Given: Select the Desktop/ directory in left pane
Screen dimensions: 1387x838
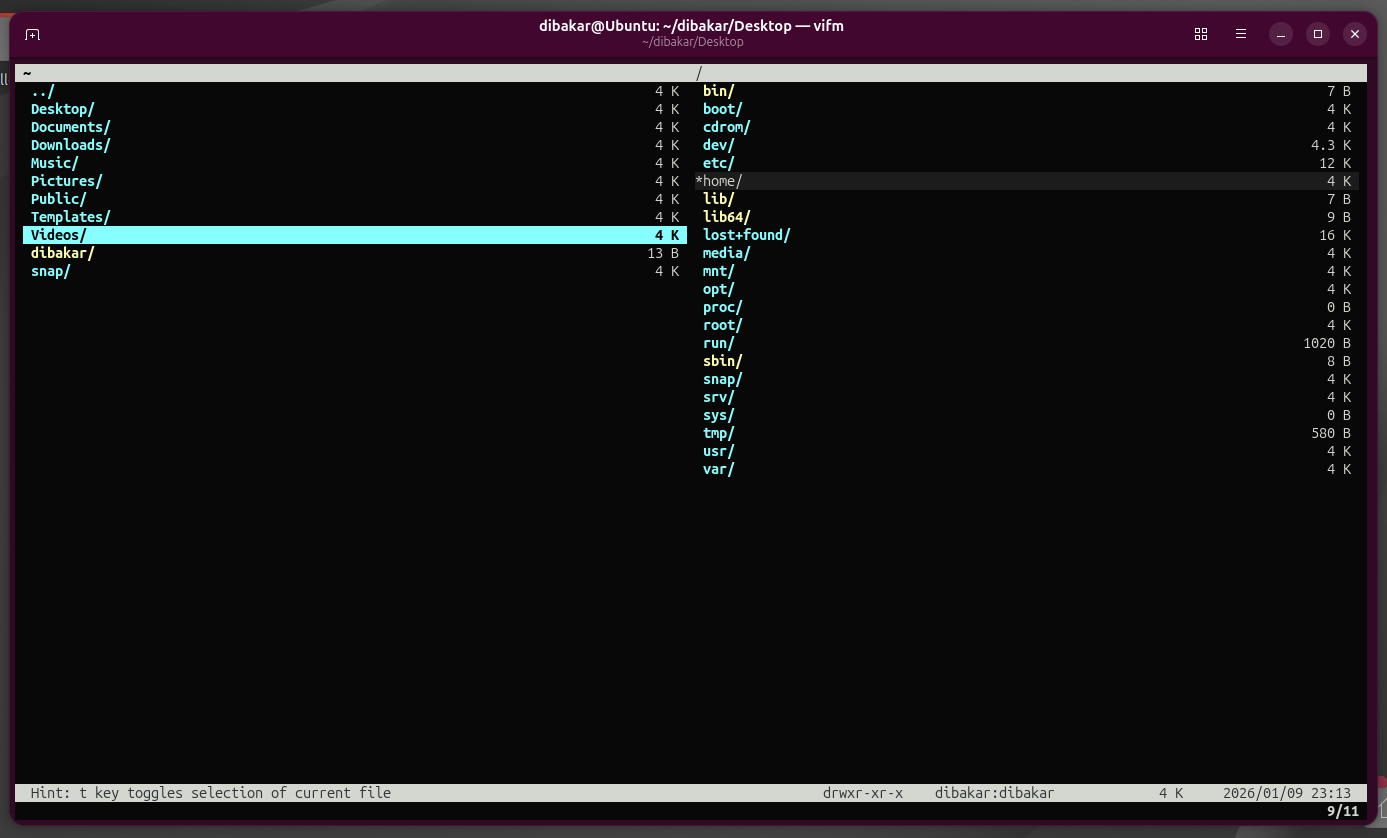Looking at the screenshot, I should (63, 109).
